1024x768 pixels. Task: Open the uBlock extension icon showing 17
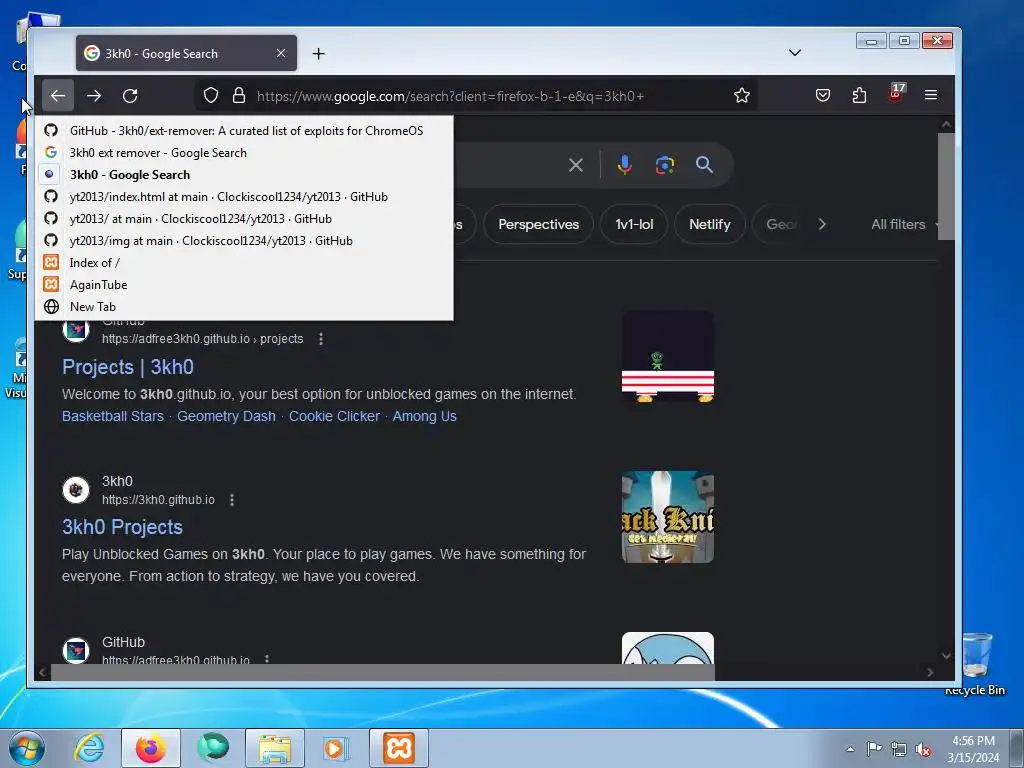pos(896,93)
